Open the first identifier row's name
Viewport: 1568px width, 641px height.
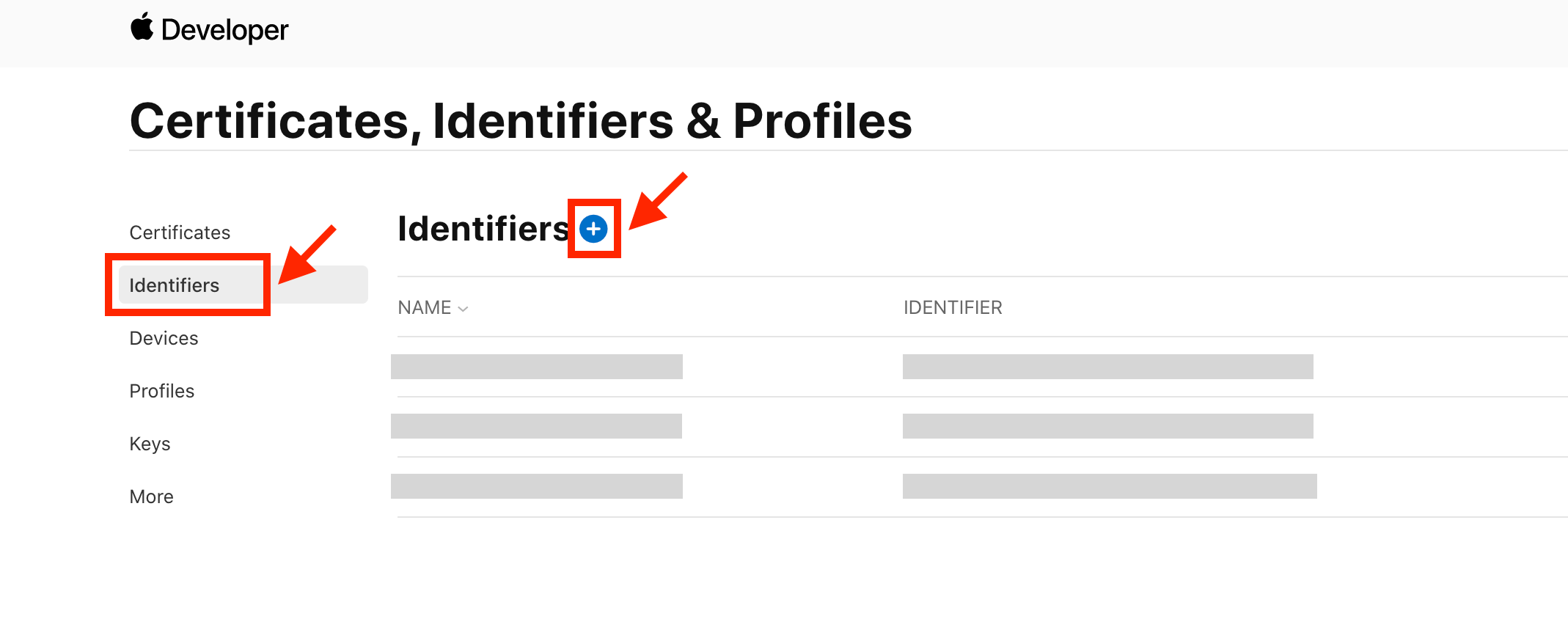[x=537, y=367]
